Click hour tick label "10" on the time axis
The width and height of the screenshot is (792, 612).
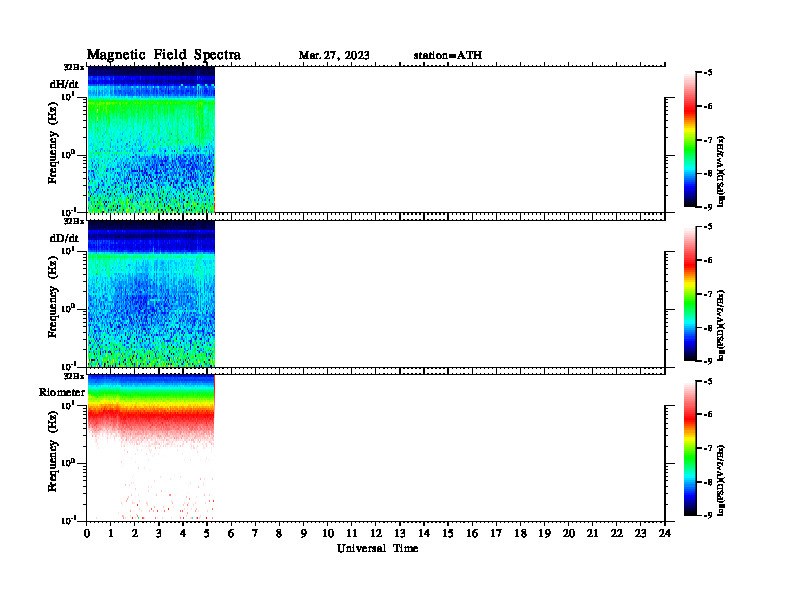click(x=328, y=533)
